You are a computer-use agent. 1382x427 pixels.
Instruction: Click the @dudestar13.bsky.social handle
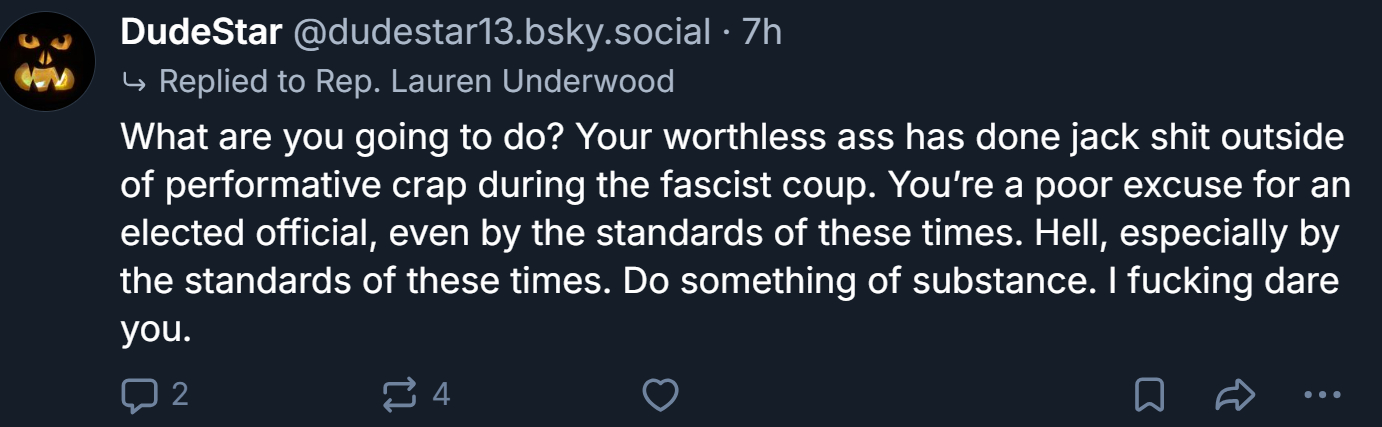tap(501, 33)
